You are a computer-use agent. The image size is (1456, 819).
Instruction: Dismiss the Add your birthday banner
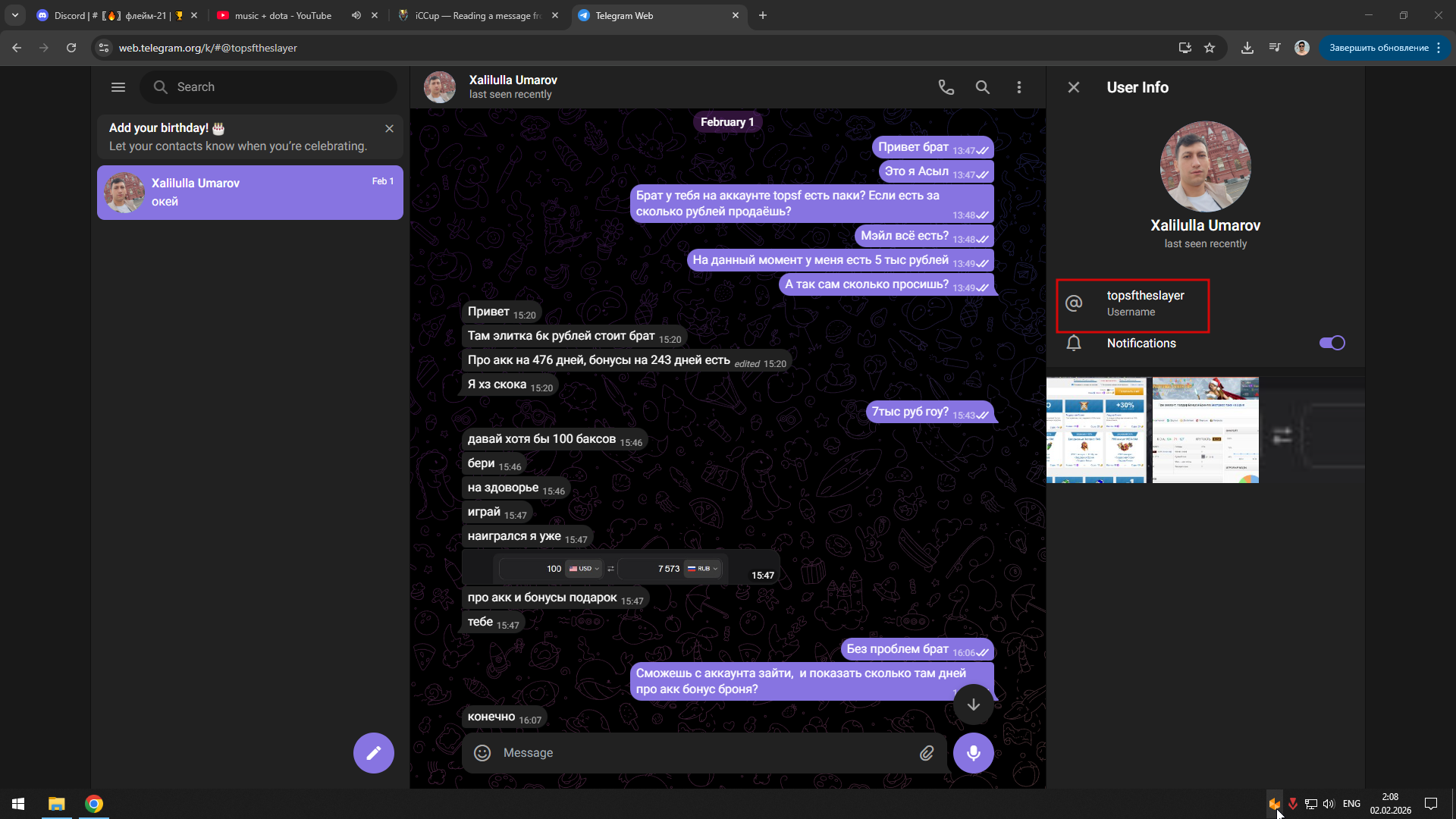[389, 129]
